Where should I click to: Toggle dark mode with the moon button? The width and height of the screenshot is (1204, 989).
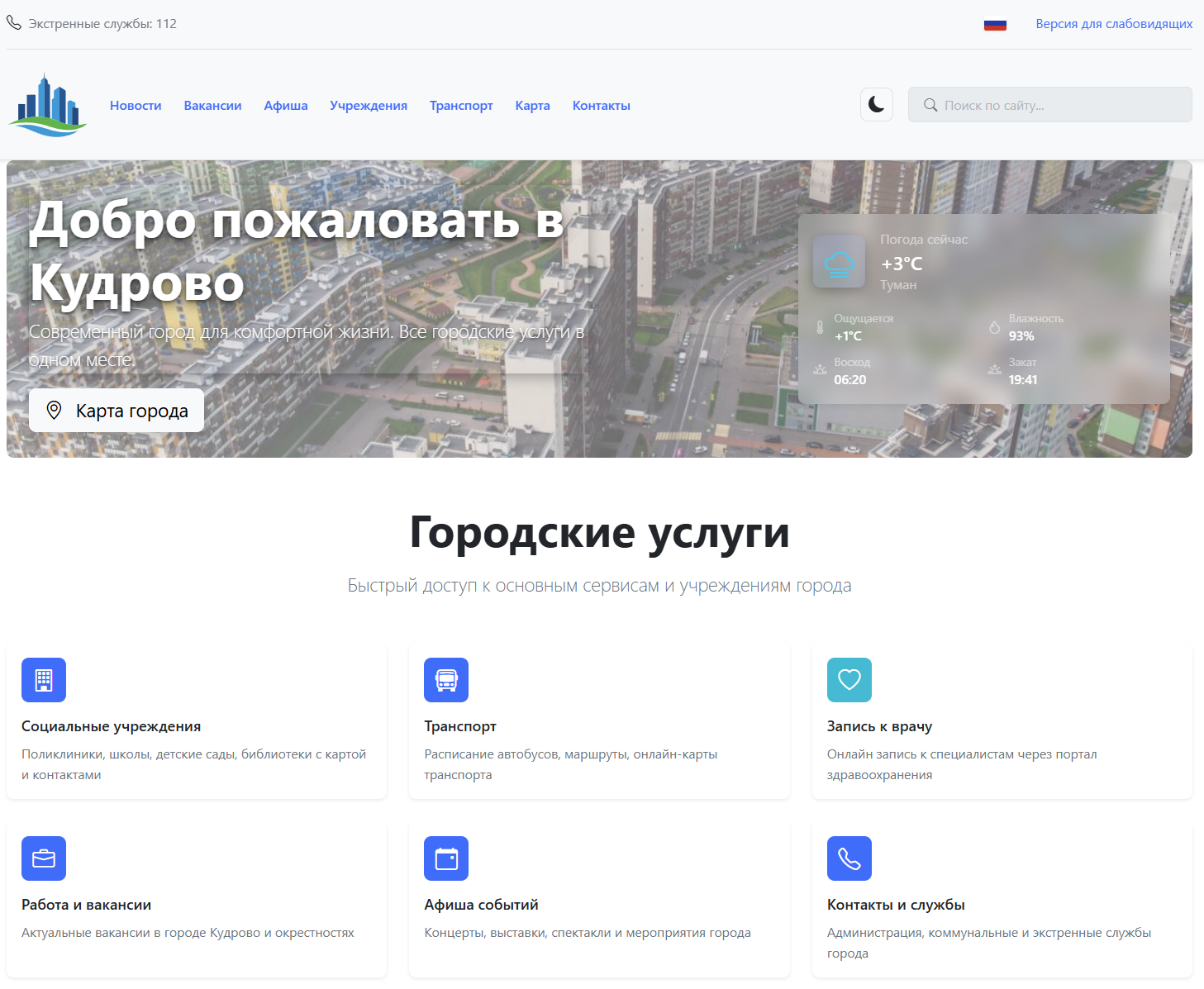876,104
